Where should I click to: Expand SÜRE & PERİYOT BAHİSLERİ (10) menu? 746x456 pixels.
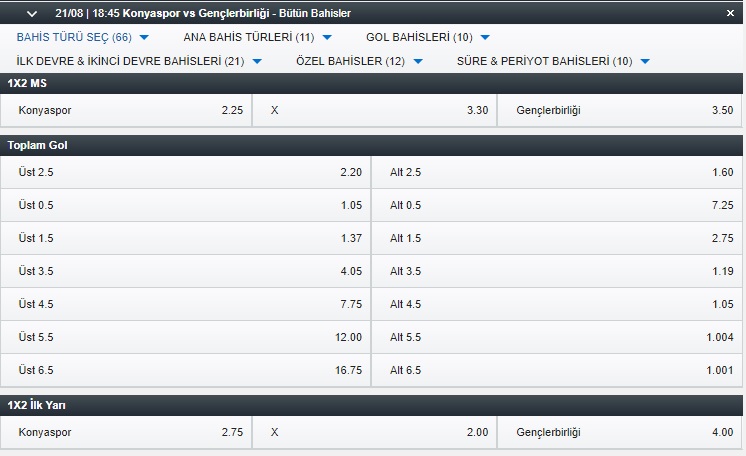[553, 61]
